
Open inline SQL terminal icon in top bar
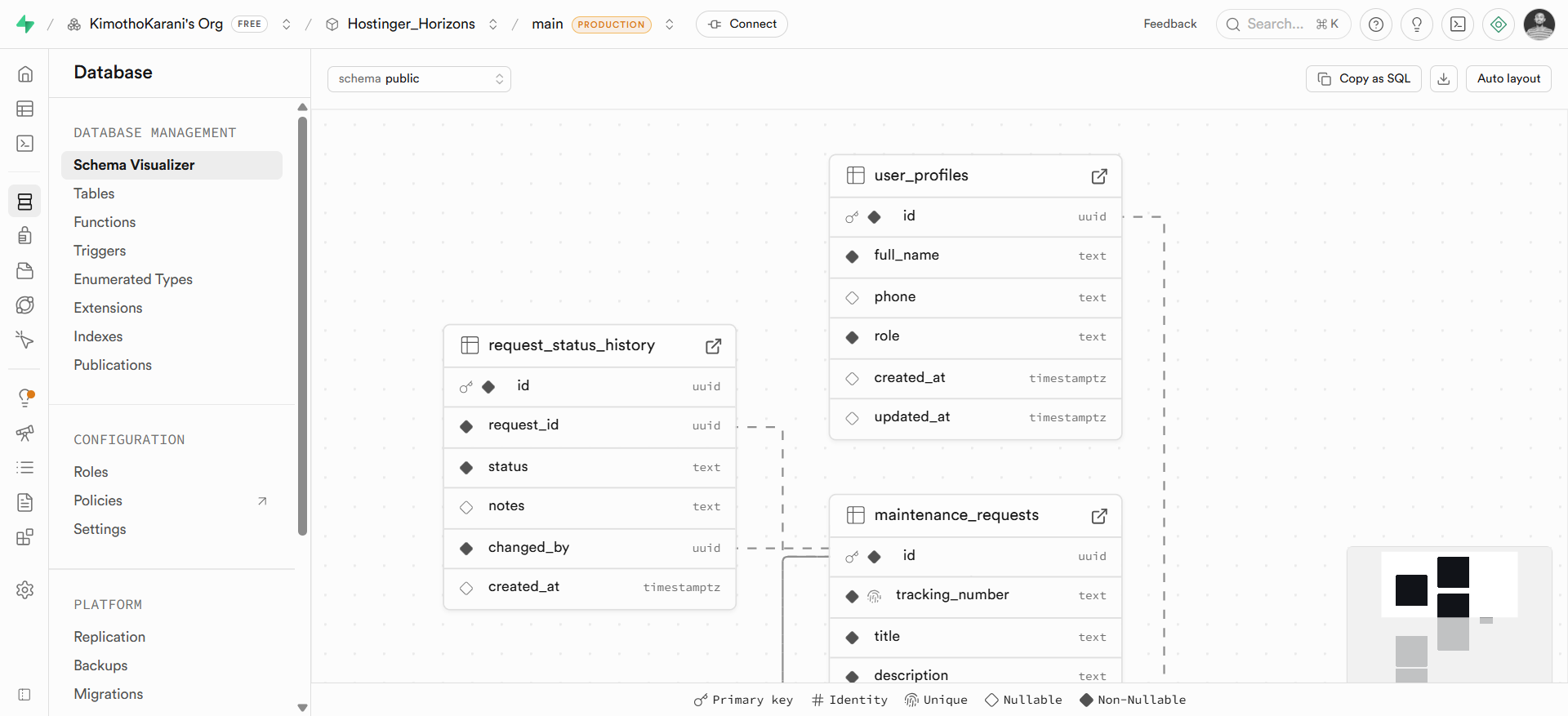[1458, 24]
